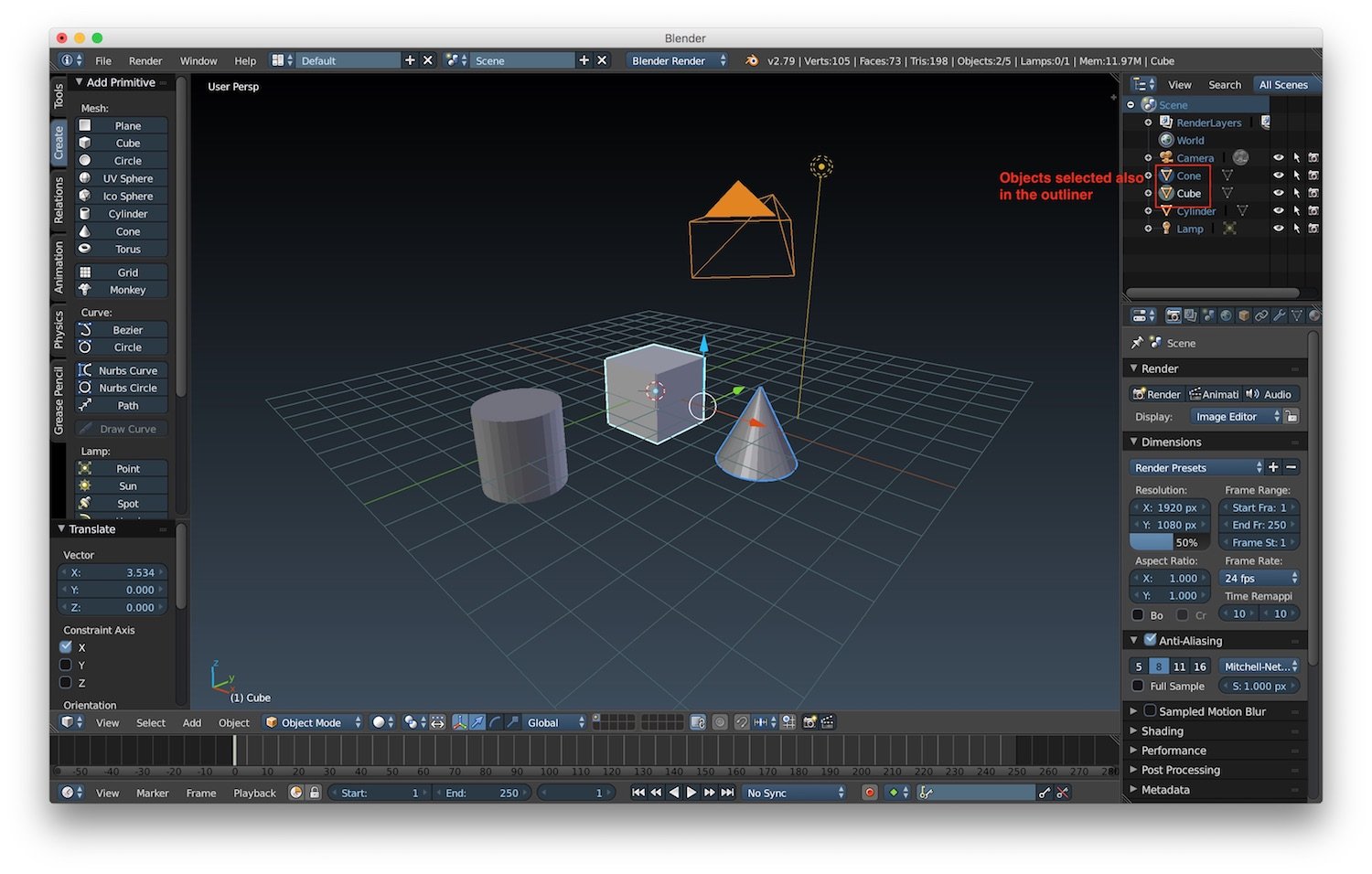Click the Cylinder mesh data triangle icon
Screen dimensions: 1372x874
[x=1242, y=211]
